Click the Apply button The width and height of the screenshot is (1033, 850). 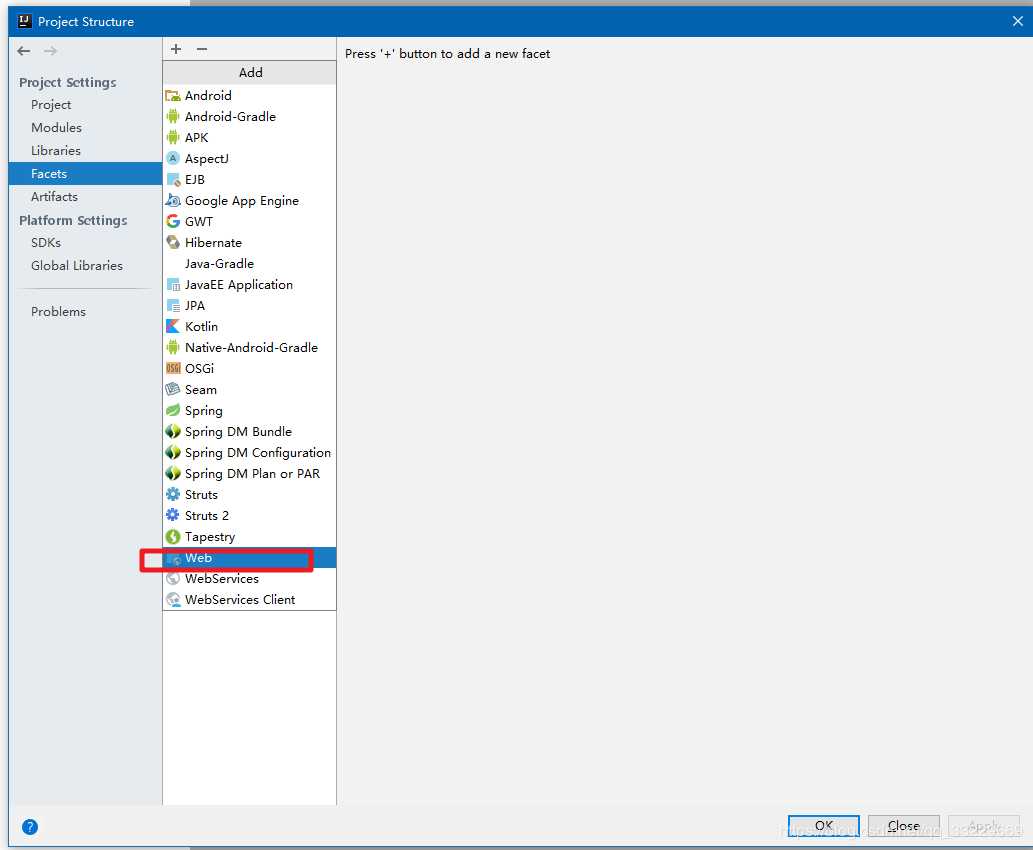[x=984, y=826]
